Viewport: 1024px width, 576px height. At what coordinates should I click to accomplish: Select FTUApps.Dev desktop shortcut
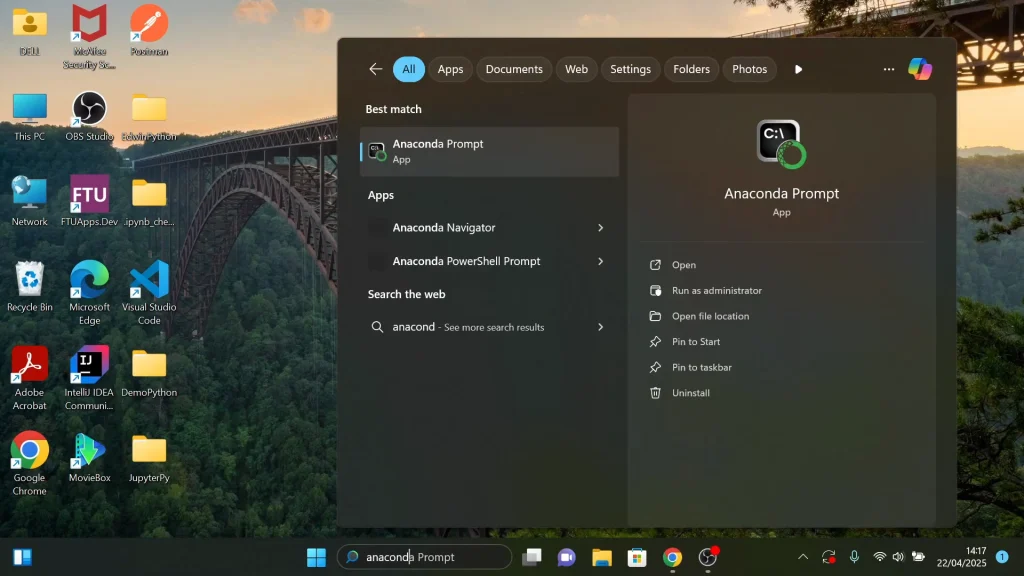click(89, 201)
